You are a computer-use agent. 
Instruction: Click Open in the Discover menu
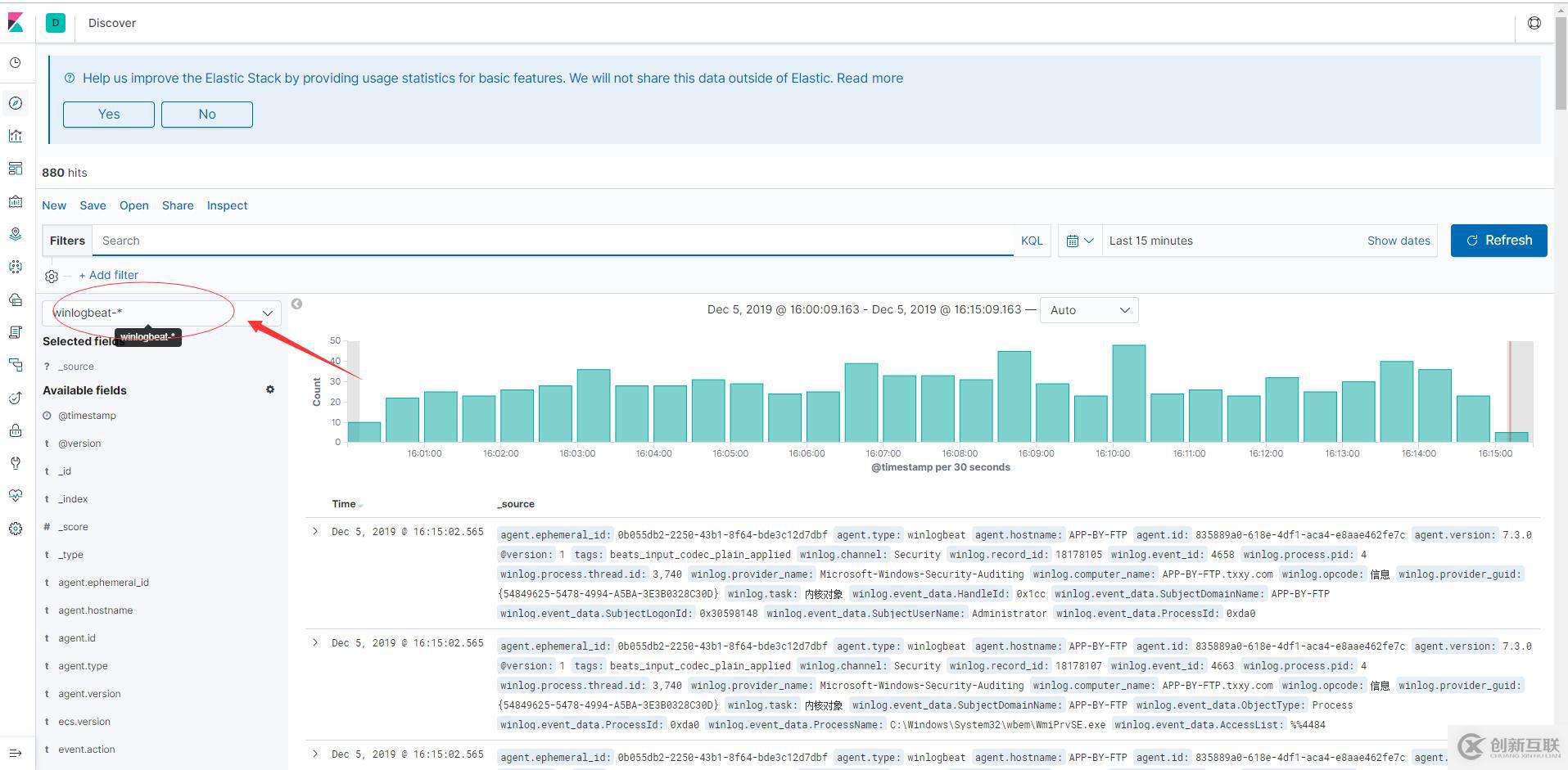coord(134,205)
